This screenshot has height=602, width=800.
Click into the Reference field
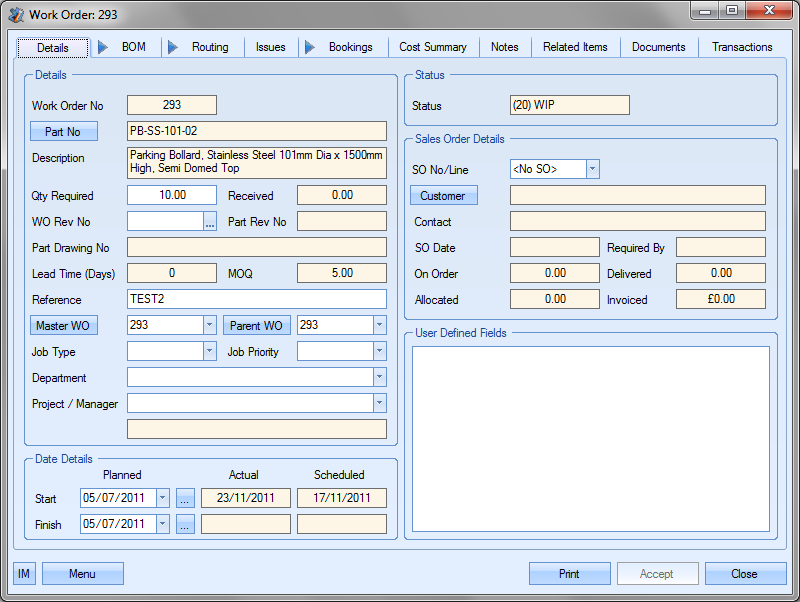256,300
